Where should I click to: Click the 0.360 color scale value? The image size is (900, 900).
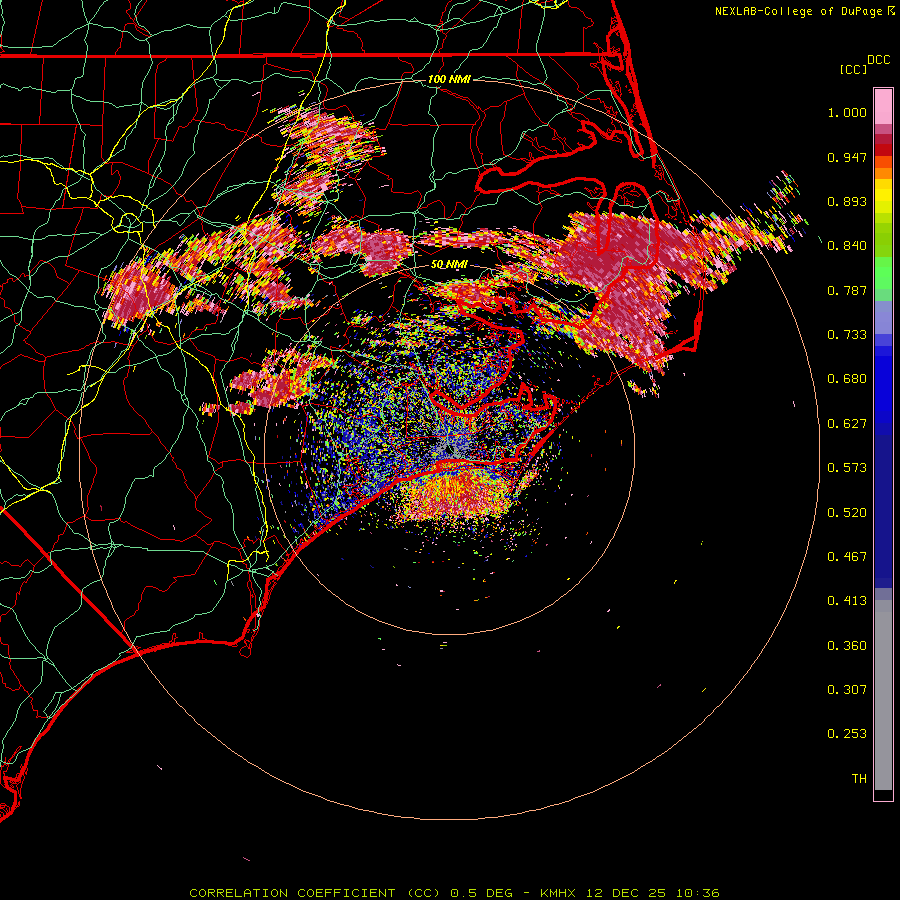pos(847,646)
